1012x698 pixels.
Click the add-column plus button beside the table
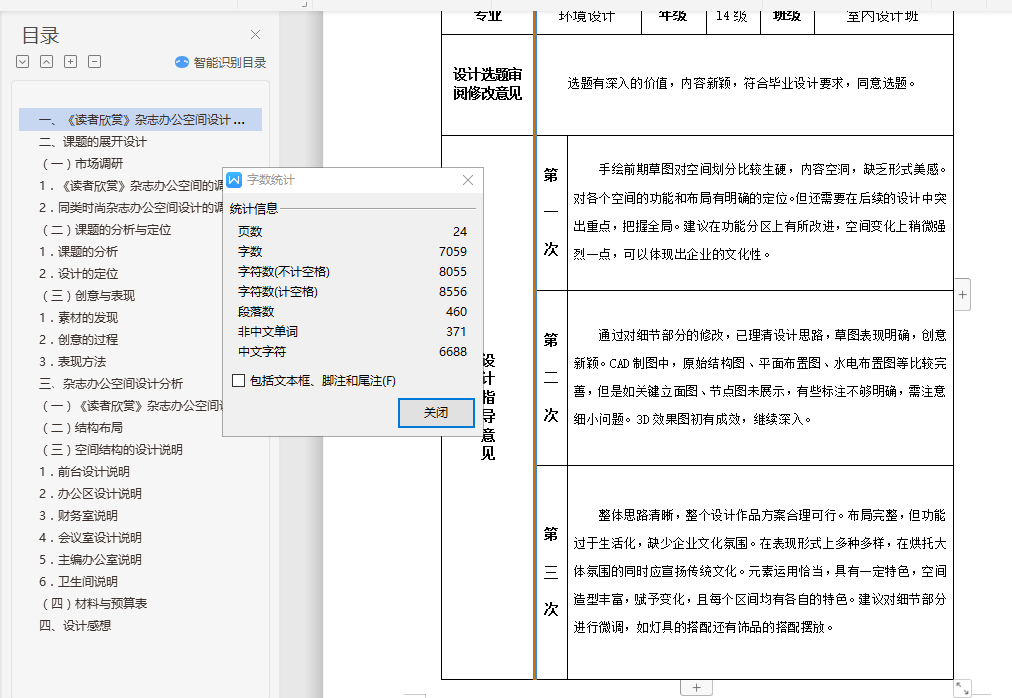[x=962, y=295]
